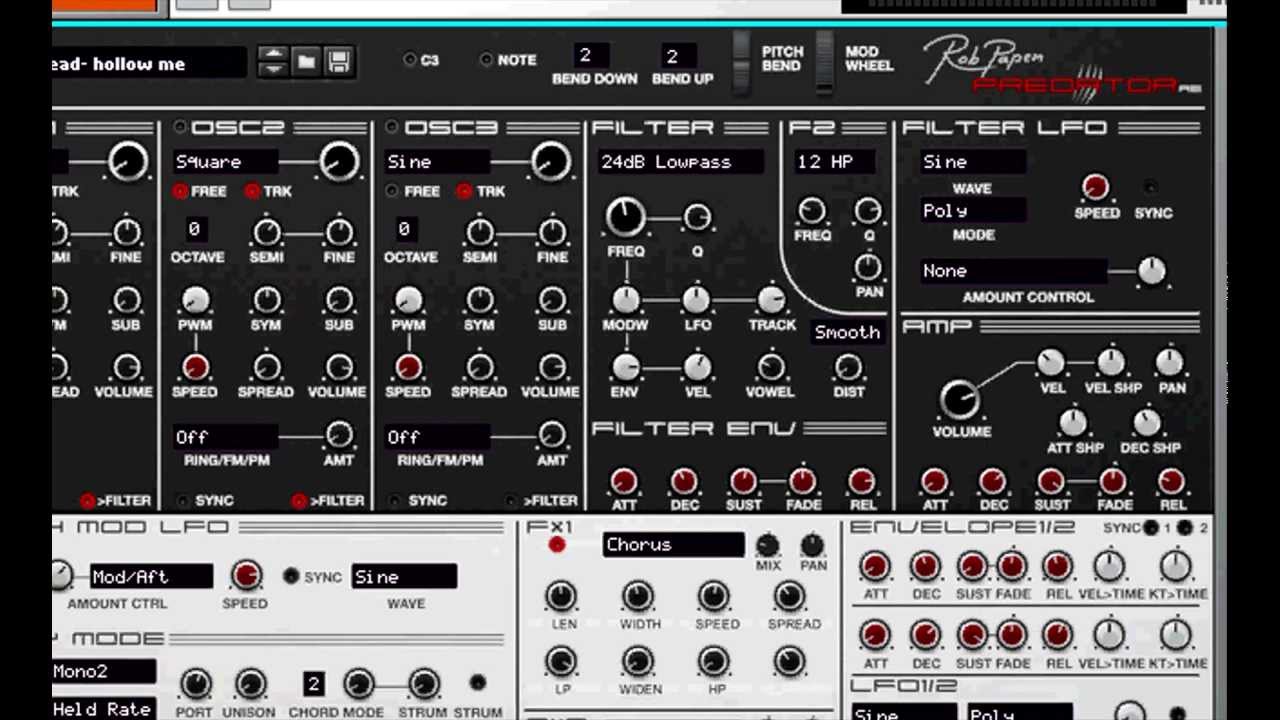Screen dimensions: 1280x720
Task: Open the Mono2 play mode selector
Action: [104, 671]
